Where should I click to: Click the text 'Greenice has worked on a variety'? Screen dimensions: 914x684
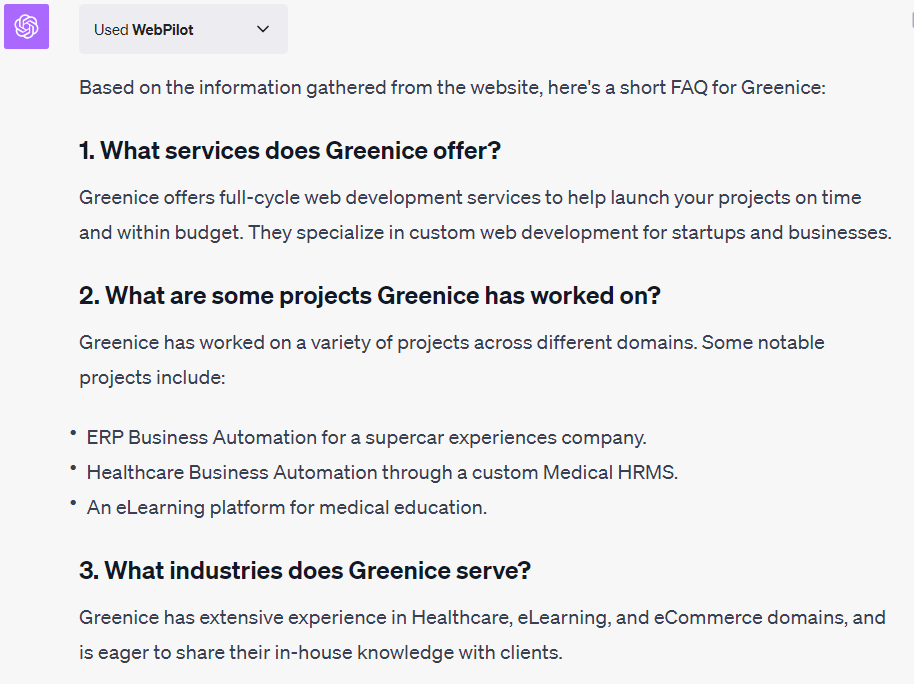pyautogui.click(x=452, y=342)
